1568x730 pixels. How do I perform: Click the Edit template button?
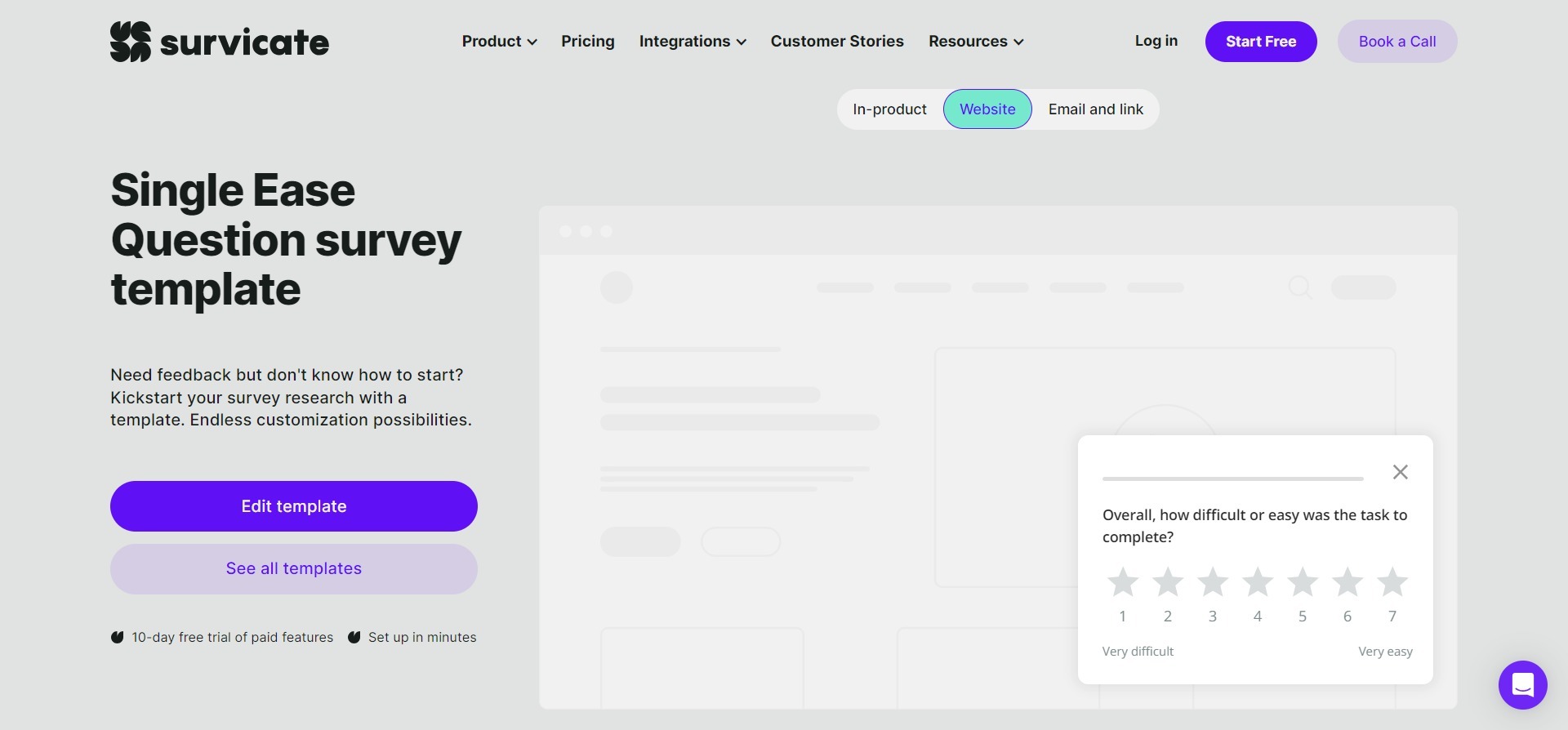[294, 506]
